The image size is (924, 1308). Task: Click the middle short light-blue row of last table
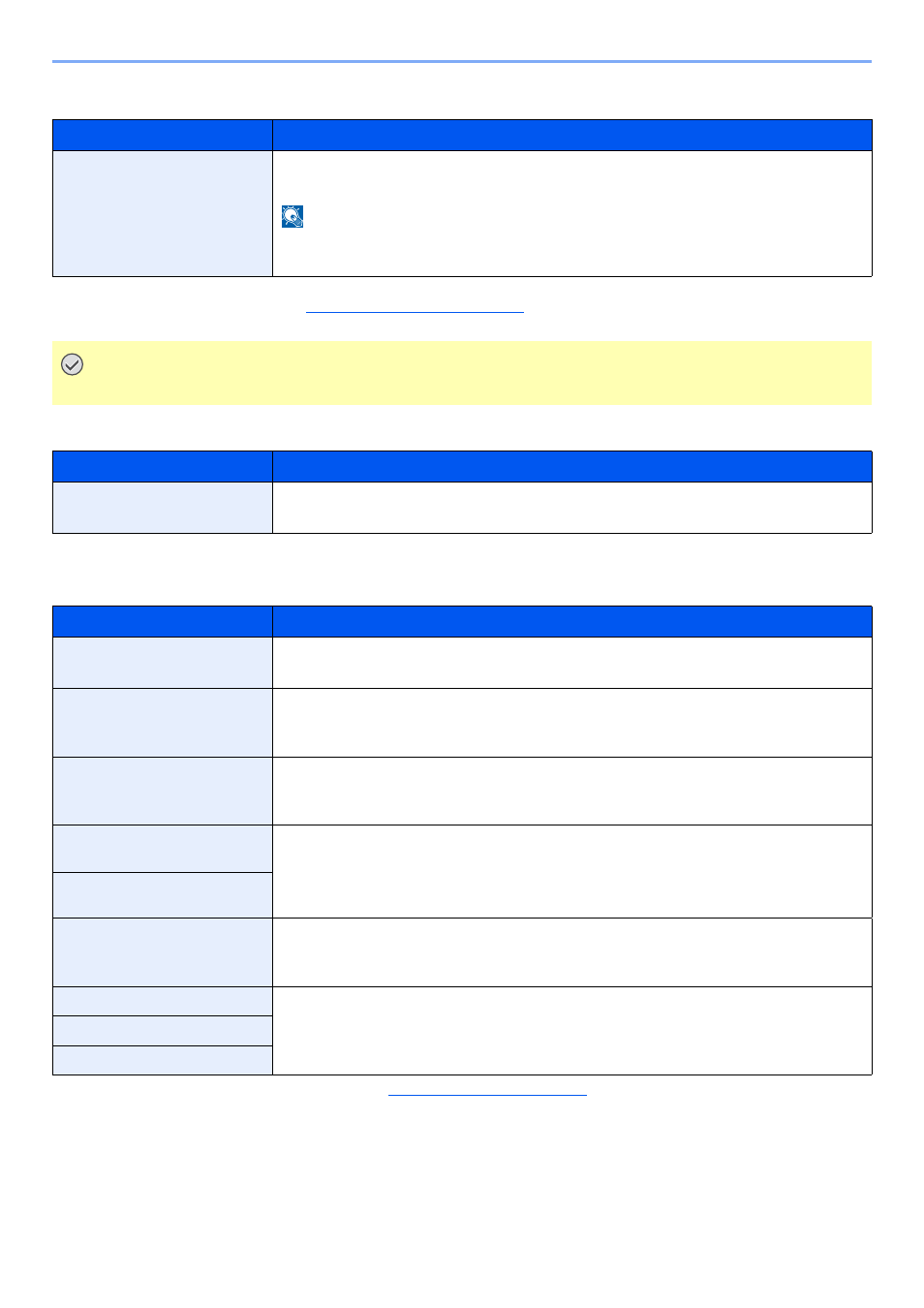pyautogui.click(x=163, y=1031)
